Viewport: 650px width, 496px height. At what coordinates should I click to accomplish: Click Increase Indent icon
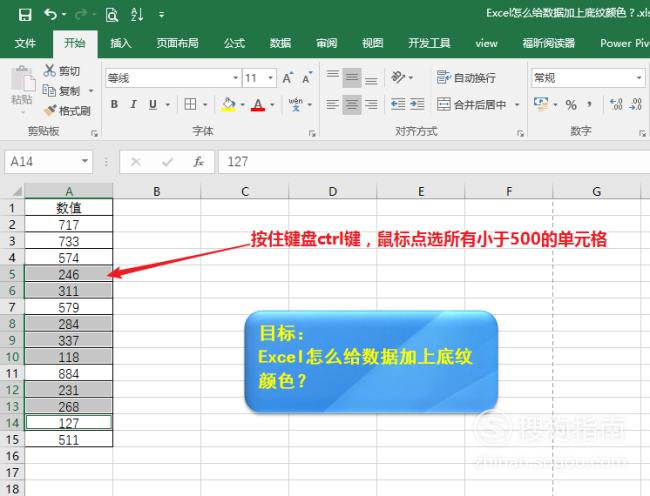pyautogui.click(x=417, y=104)
